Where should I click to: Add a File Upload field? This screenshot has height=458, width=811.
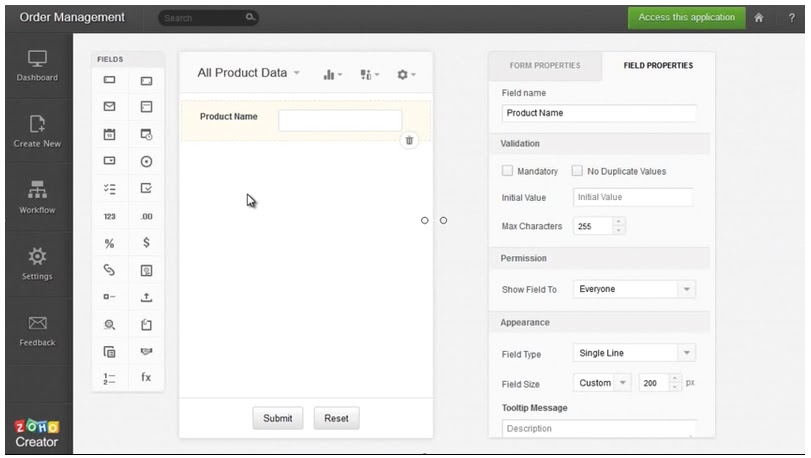point(146,297)
